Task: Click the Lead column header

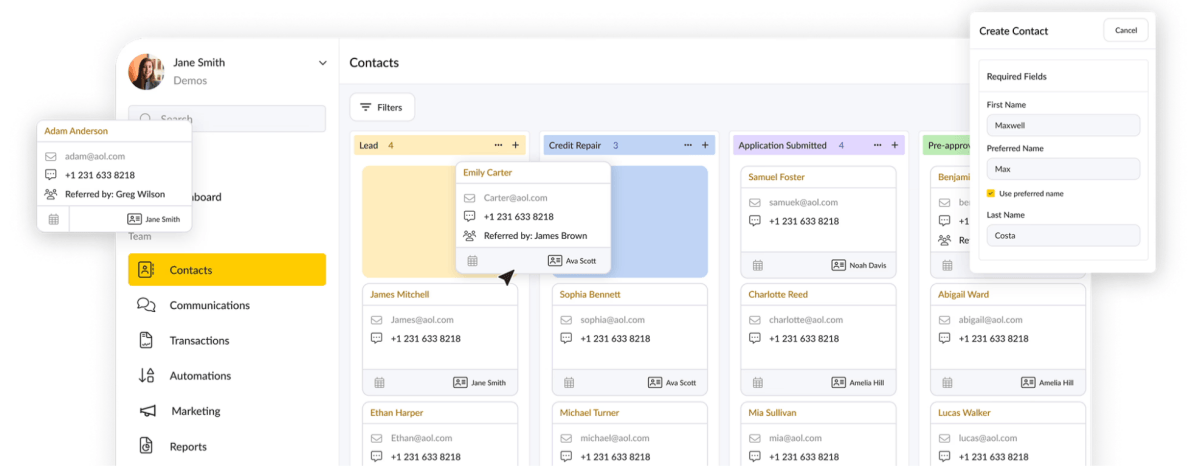Action: point(440,145)
